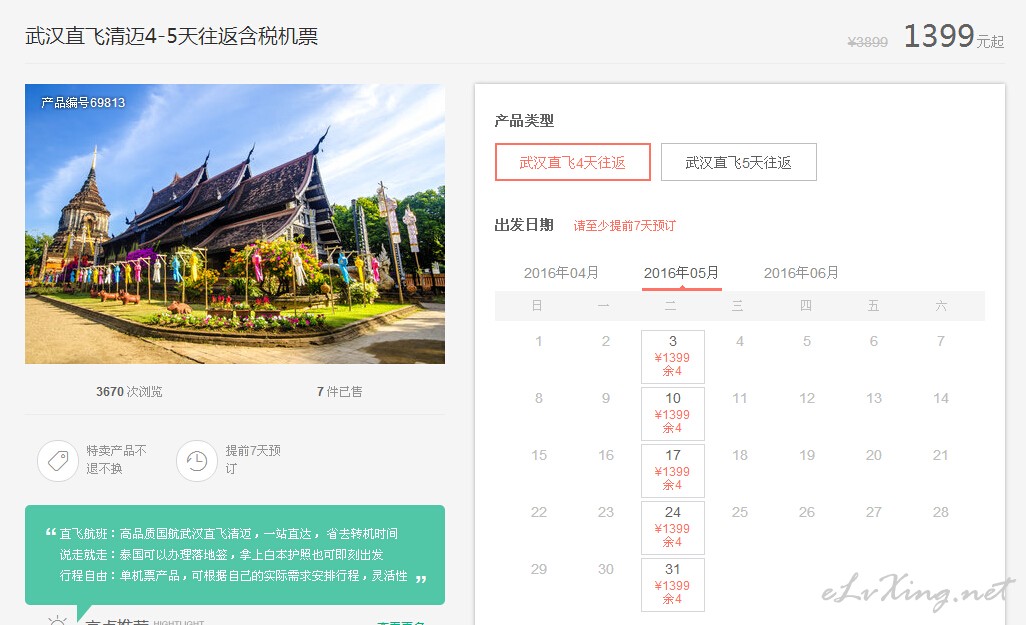Click calendar date 8
1026x625 pixels.
click(x=539, y=398)
